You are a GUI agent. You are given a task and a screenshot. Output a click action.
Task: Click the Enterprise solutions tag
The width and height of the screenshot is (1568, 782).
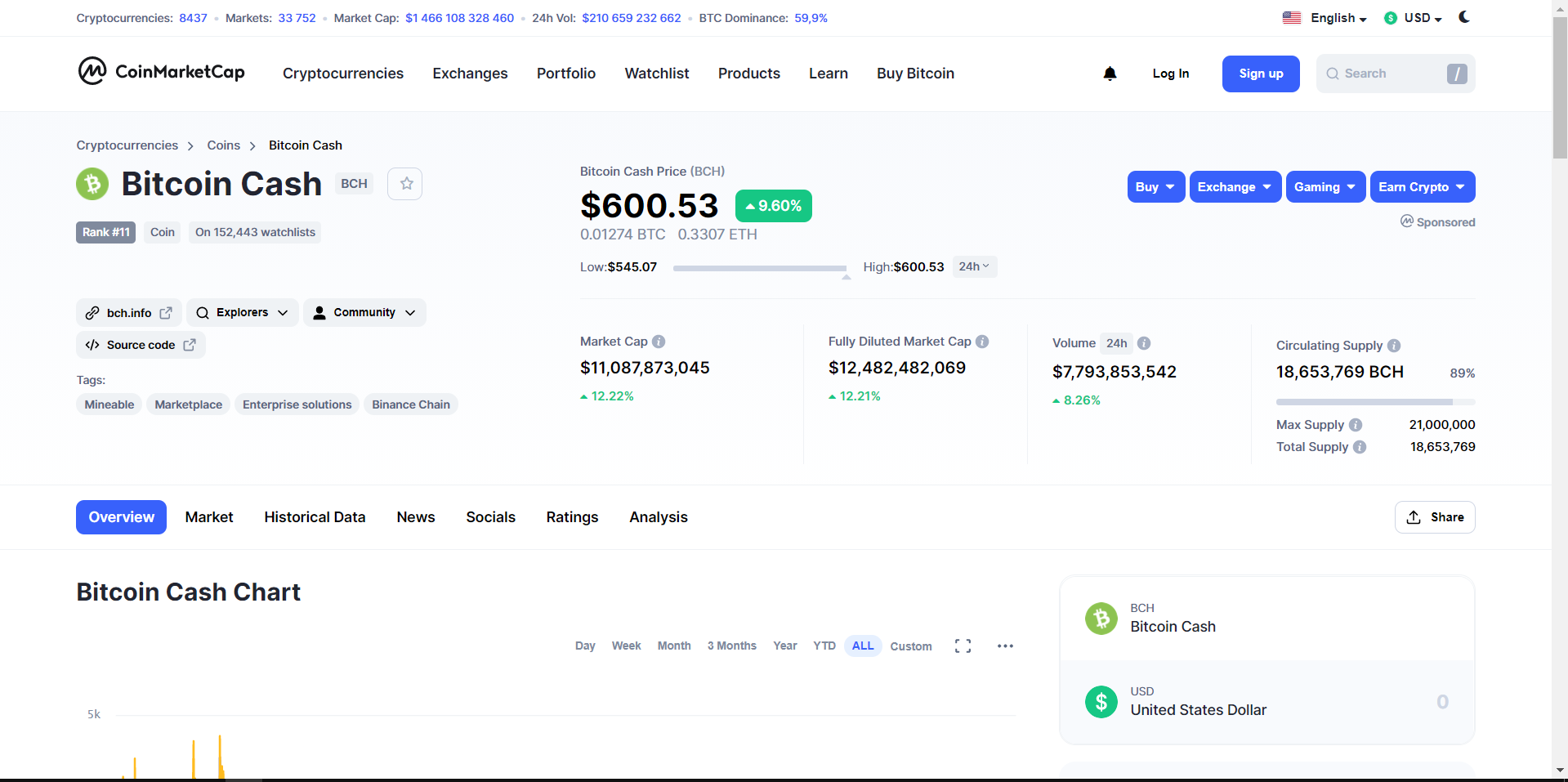pyautogui.click(x=297, y=404)
